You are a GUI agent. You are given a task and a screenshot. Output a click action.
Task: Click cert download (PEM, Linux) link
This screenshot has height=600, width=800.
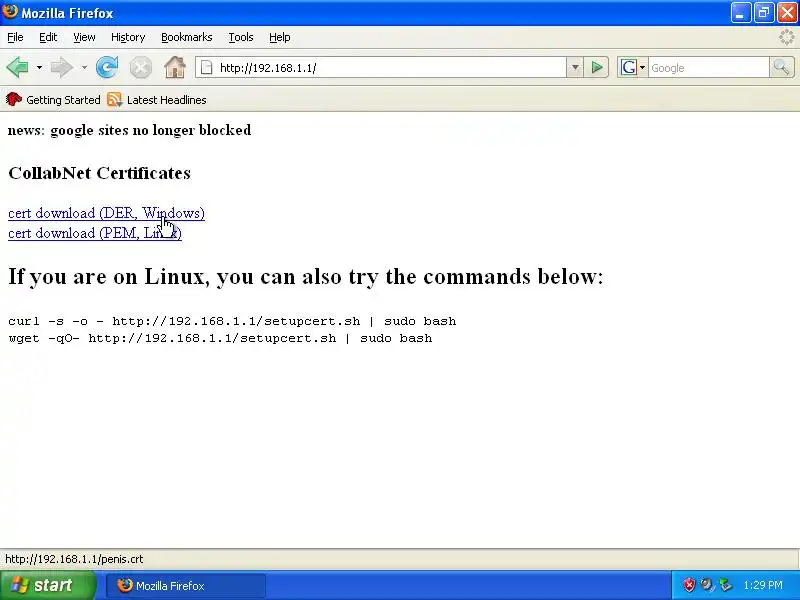coord(95,233)
